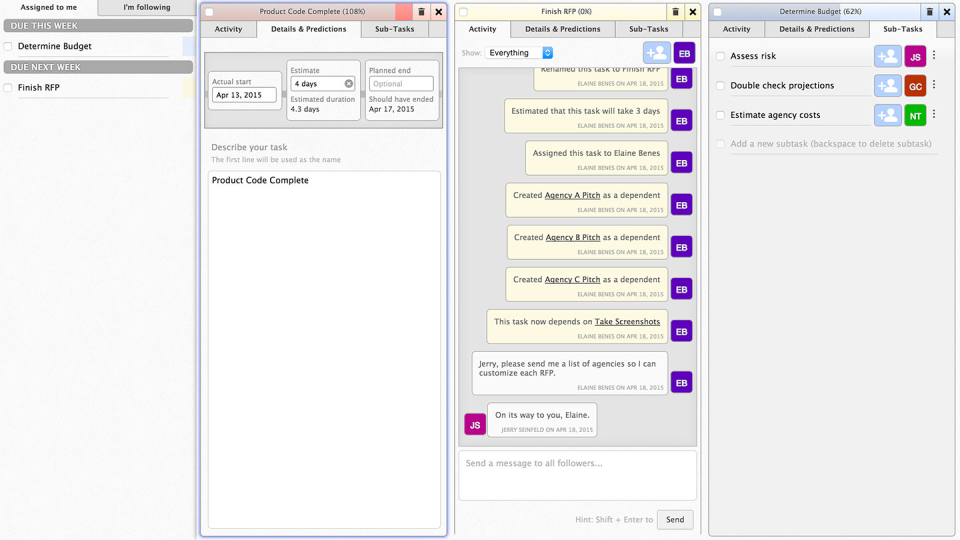This screenshot has width=960, height=540.
Task: Open more options for Double check projections
Action: (934, 84)
